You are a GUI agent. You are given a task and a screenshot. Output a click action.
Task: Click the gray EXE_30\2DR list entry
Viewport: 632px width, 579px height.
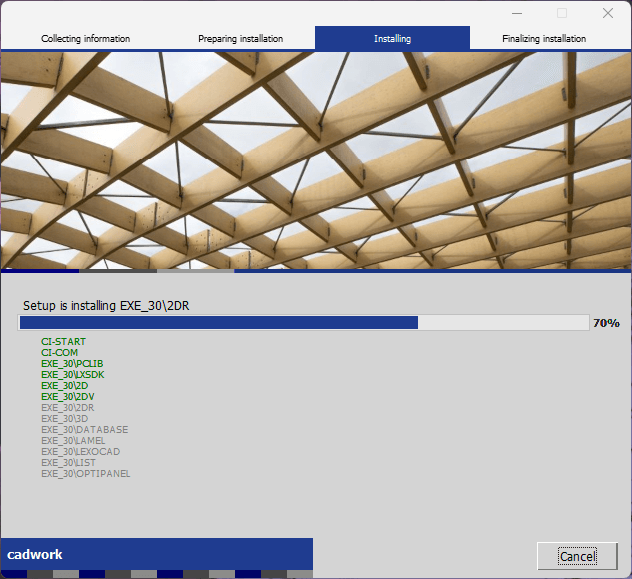tap(68, 408)
